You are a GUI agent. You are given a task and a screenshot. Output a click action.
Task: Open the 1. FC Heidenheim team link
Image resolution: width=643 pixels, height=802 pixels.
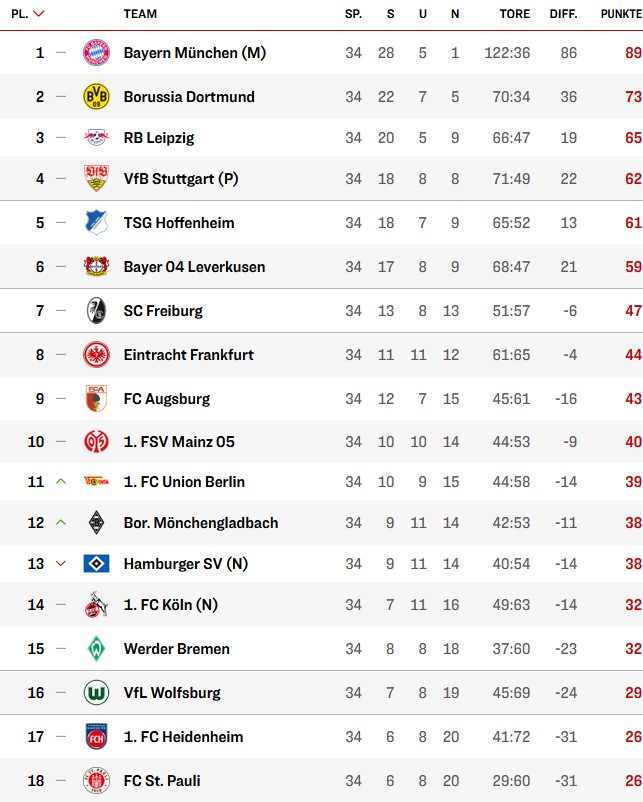[184, 737]
